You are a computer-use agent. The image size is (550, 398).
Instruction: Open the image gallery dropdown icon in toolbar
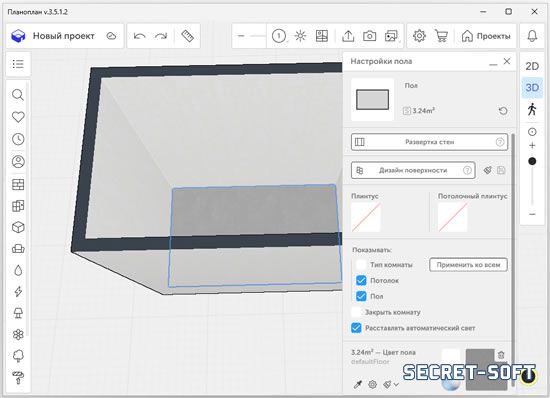point(391,36)
